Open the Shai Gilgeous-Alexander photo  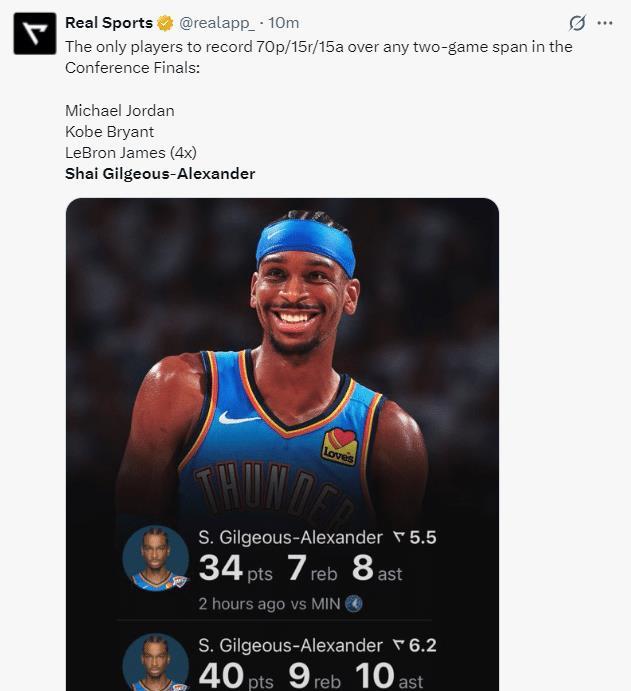282,444
